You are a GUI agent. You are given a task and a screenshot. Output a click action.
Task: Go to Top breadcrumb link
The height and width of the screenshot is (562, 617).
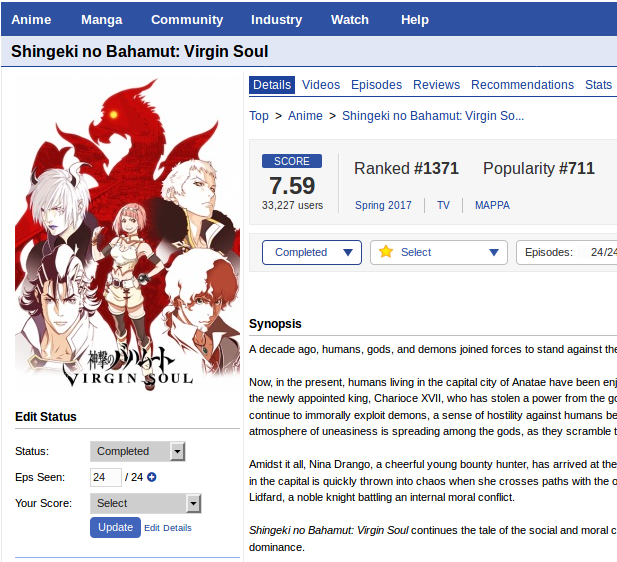tap(259, 116)
